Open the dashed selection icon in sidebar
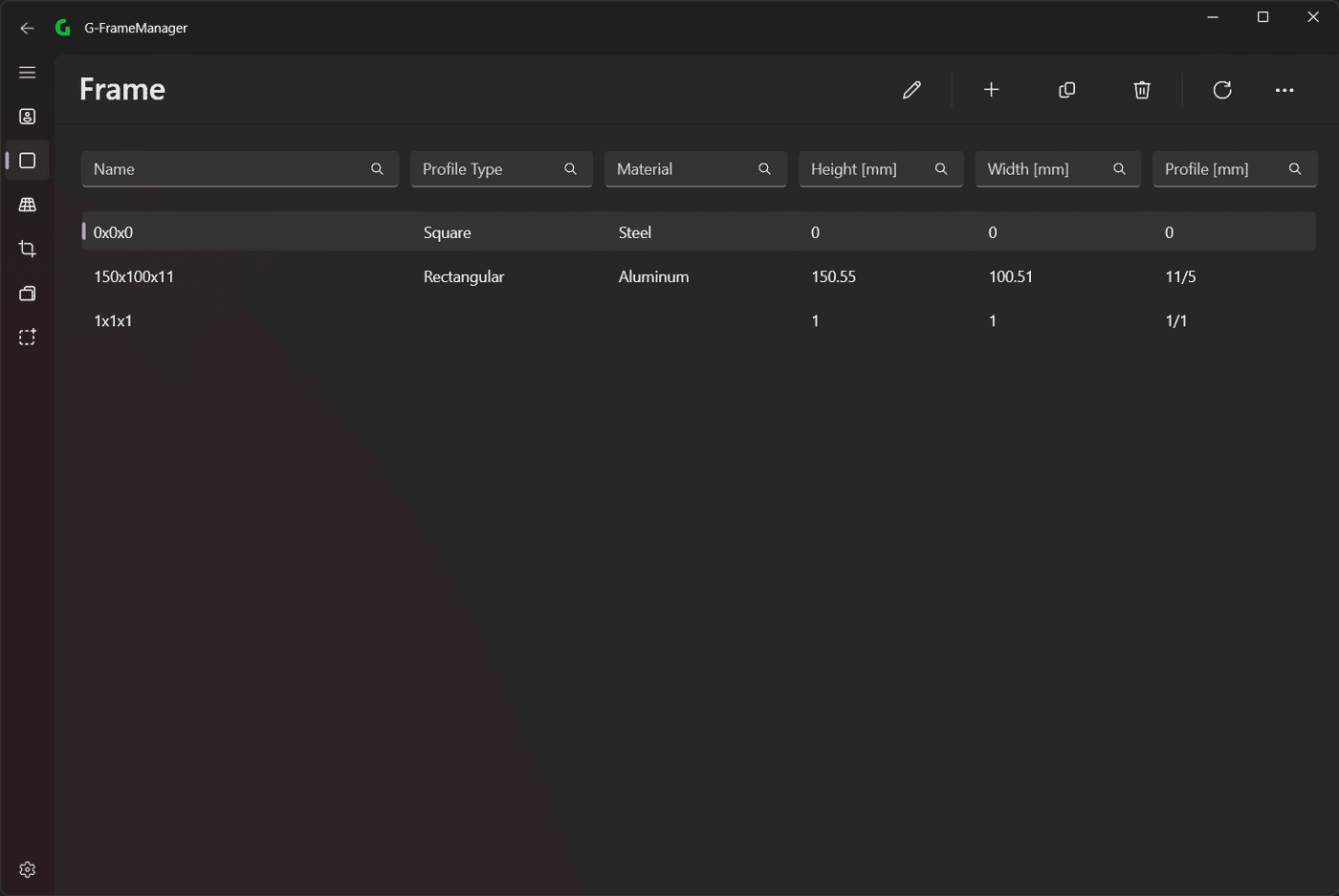1339x896 pixels. [x=28, y=338]
